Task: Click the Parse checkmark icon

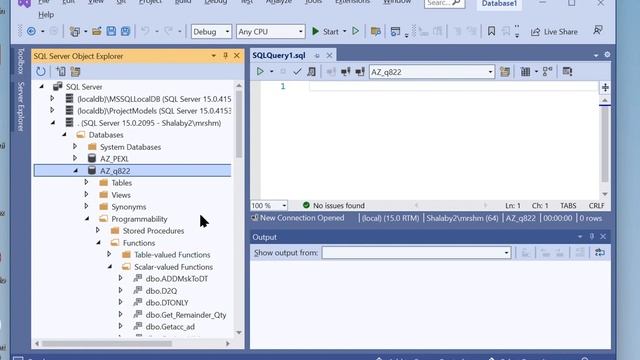Action: click(297, 72)
